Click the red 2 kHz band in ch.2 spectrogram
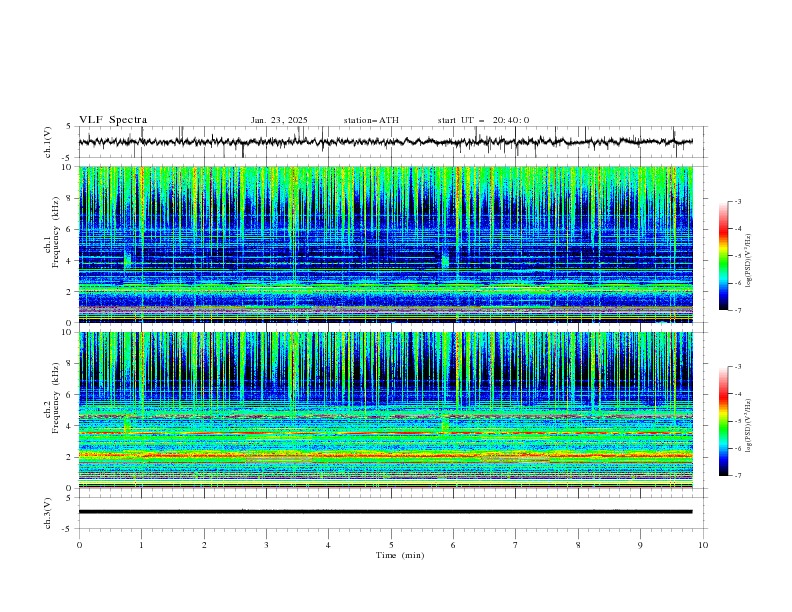792x612 pixels. pos(385,456)
